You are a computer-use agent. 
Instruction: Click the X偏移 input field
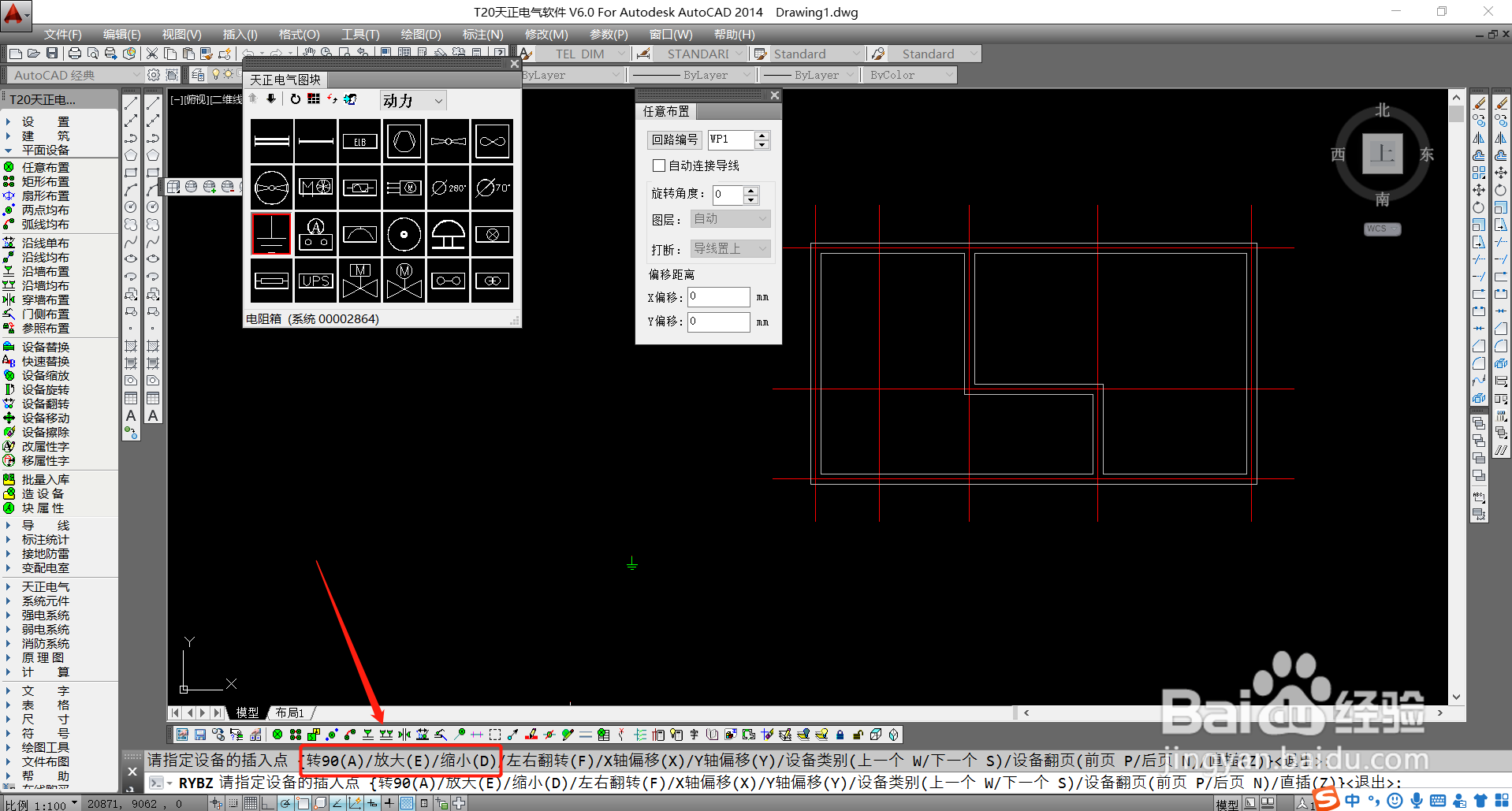tap(718, 296)
